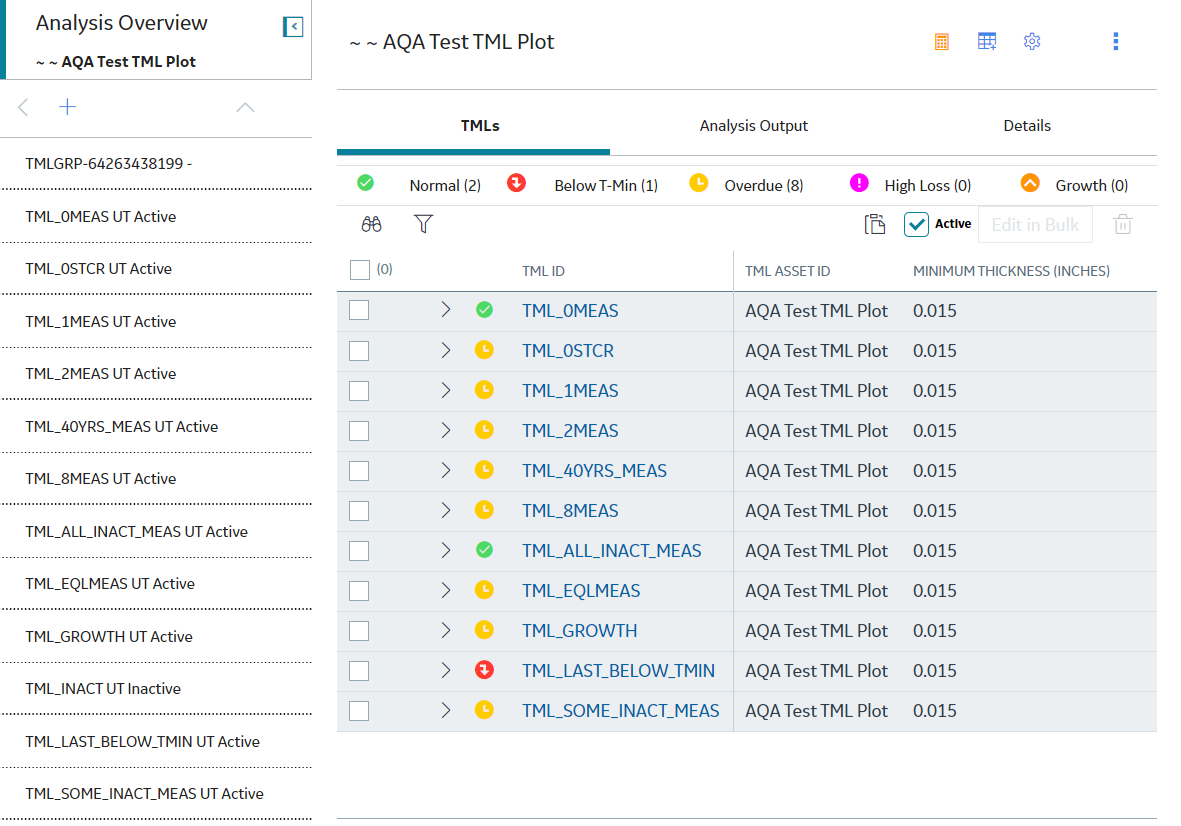Open the blue table grid icon
The image size is (1181, 826).
[987, 41]
